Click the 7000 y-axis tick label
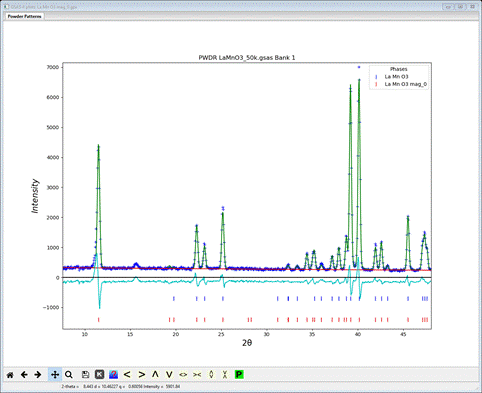482x393 pixels. tap(53, 67)
